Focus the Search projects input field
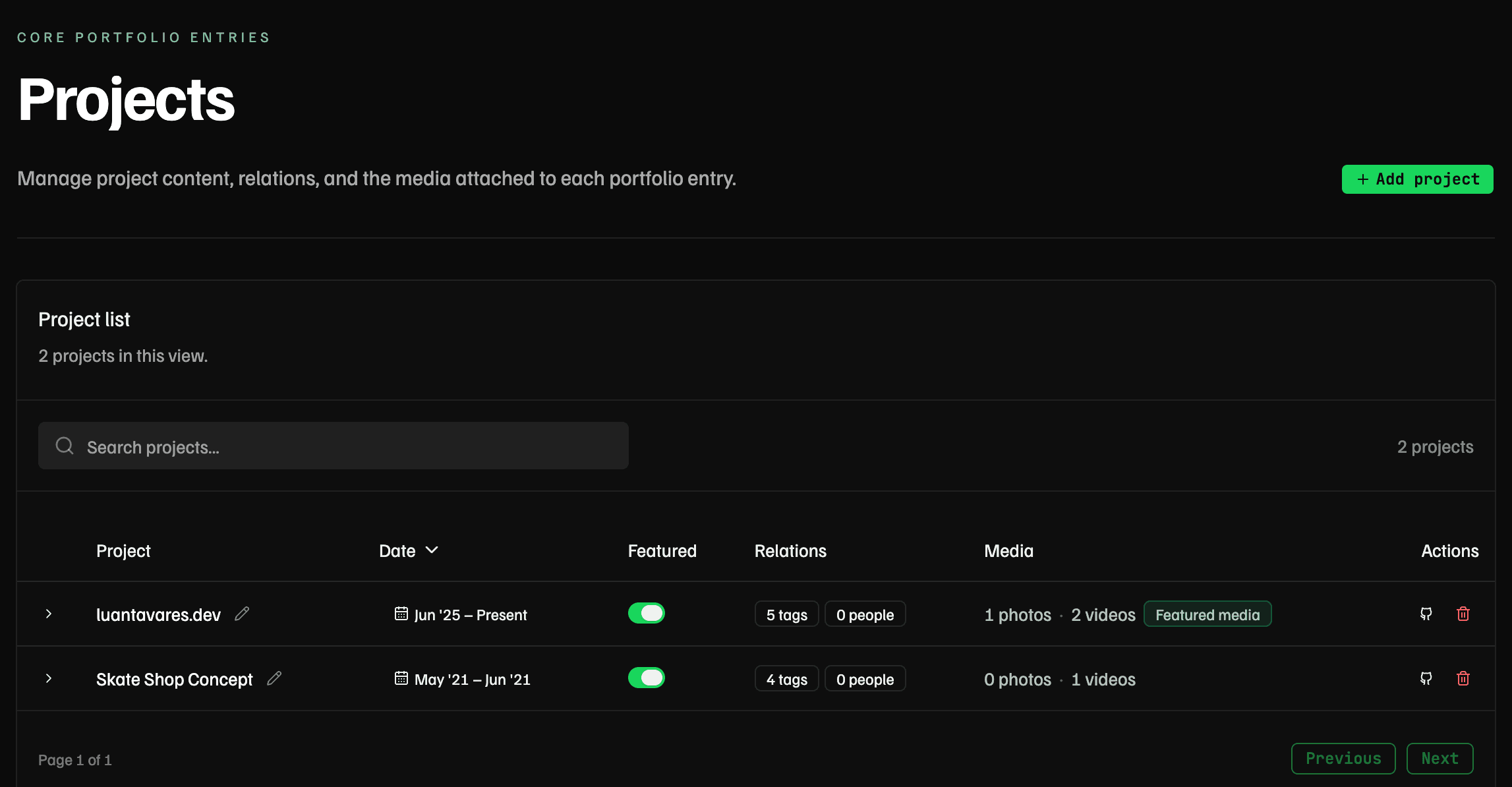 coord(334,446)
